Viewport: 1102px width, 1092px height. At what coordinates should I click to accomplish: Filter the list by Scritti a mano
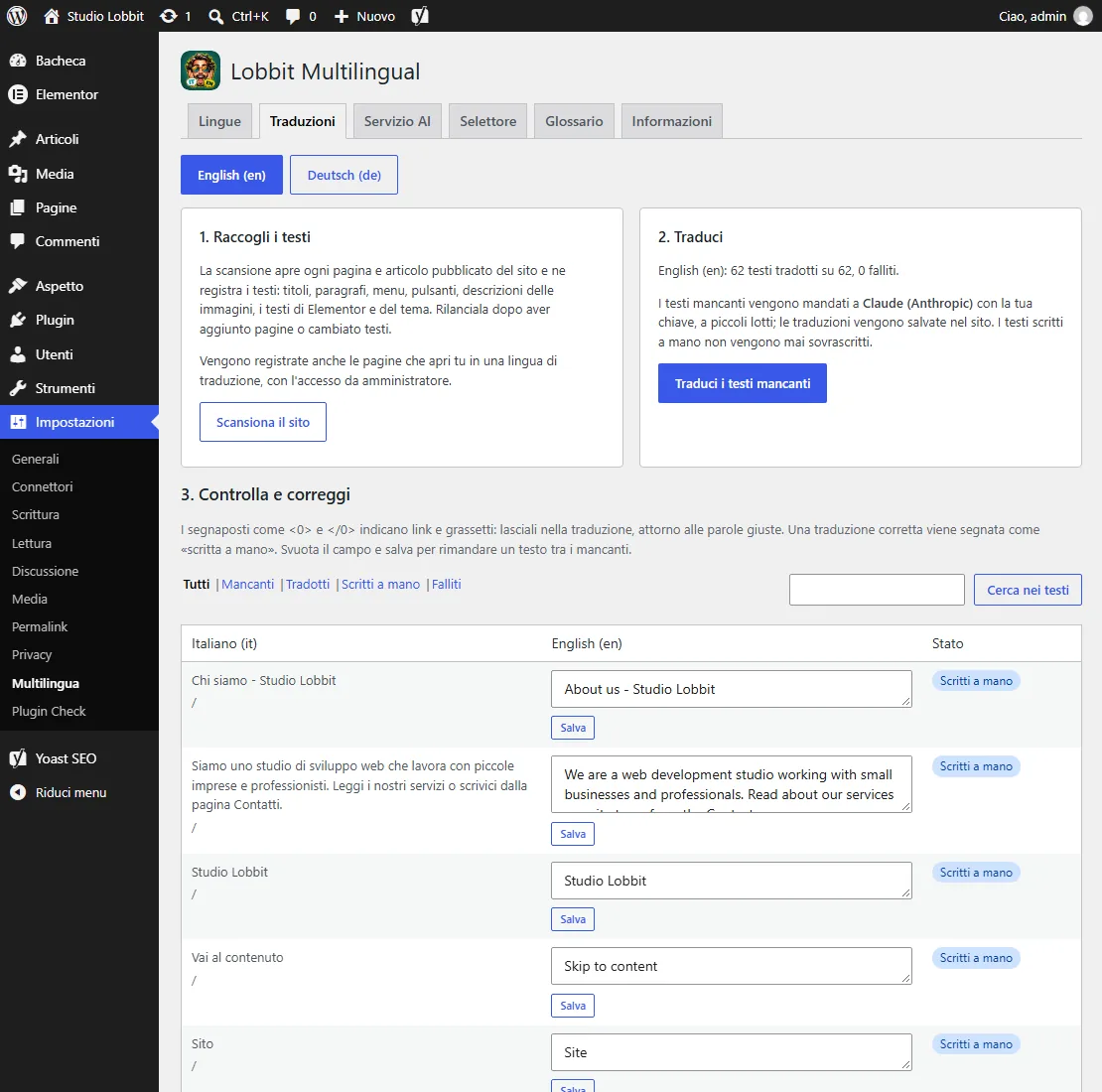coord(380,584)
